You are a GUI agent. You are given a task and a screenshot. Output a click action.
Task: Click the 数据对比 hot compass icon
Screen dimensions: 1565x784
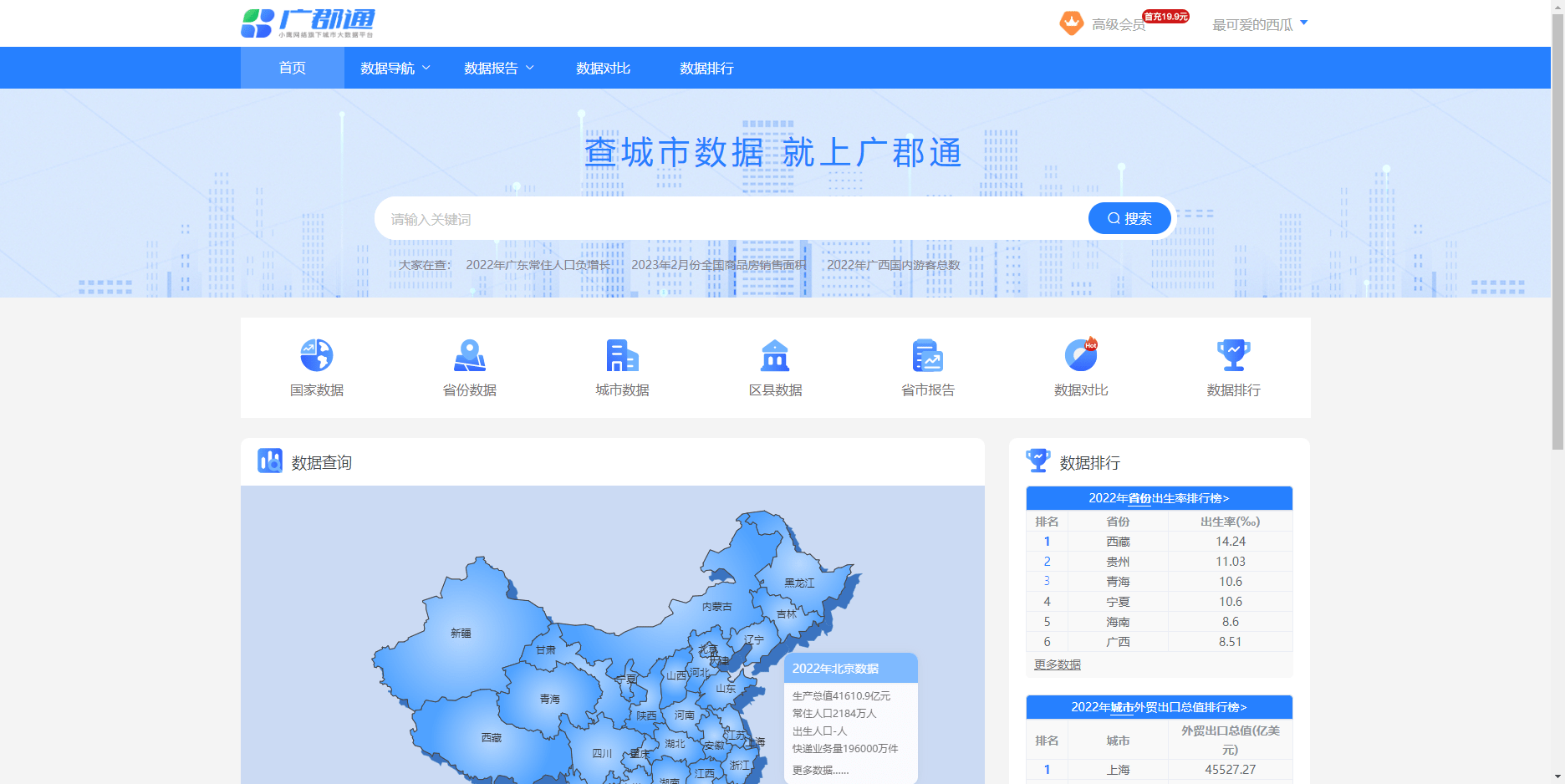[1081, 355]
